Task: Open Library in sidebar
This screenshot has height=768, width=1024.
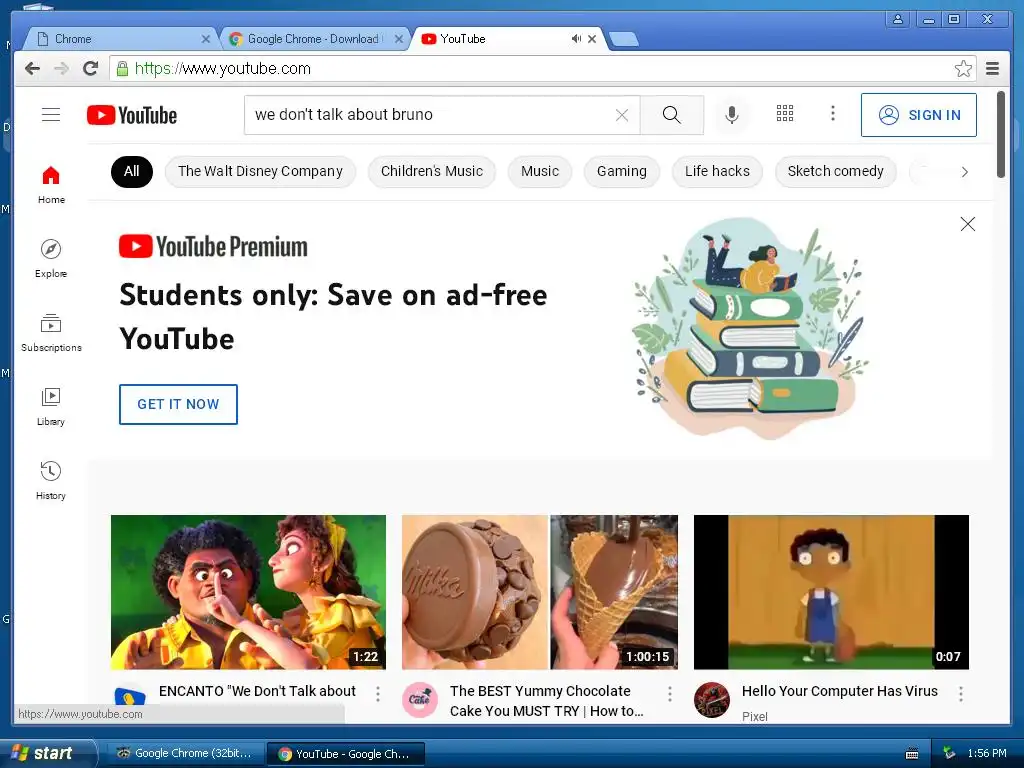Action: click(51, 407)
